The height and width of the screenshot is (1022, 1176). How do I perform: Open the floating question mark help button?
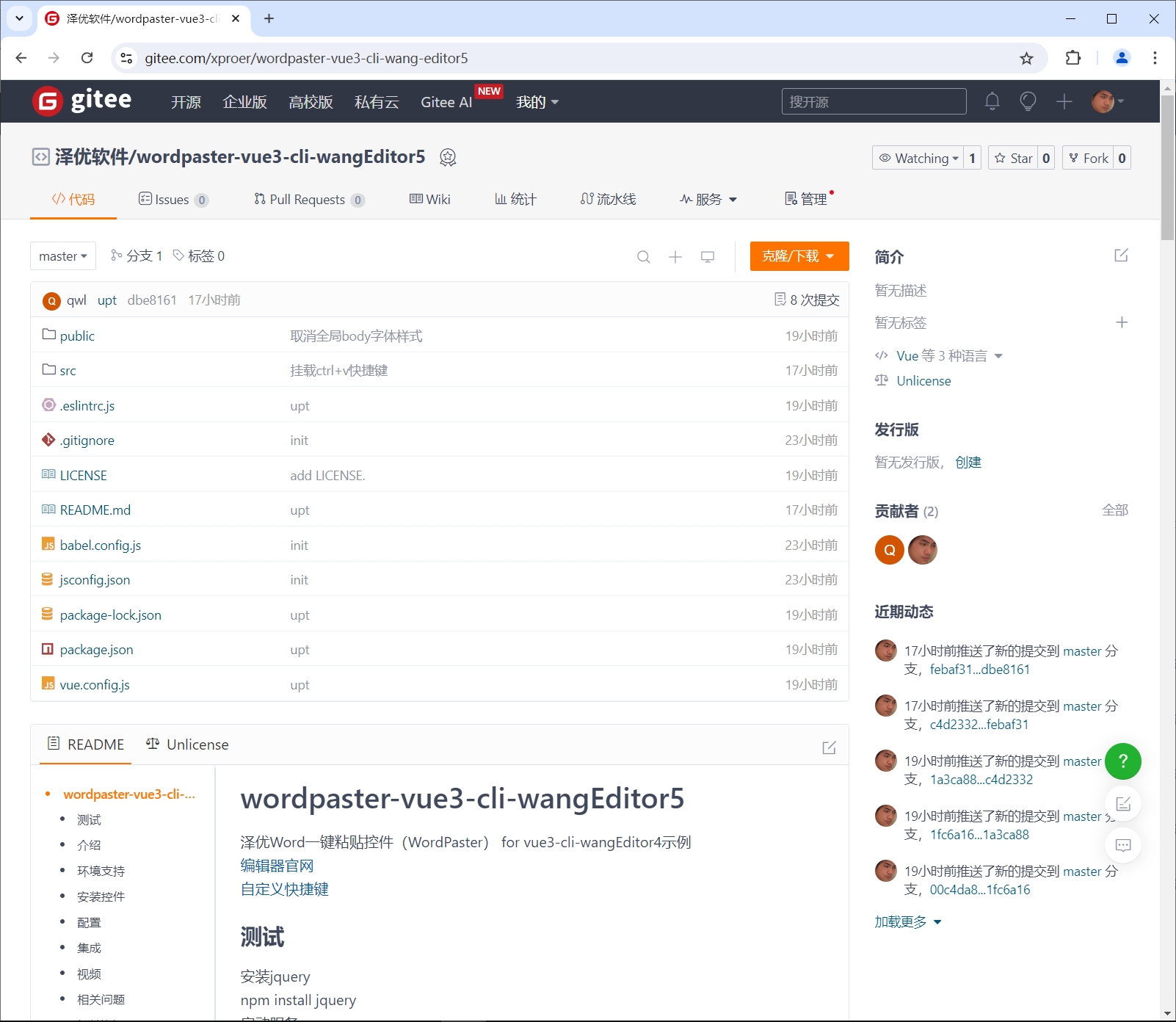click(1122, 761)
